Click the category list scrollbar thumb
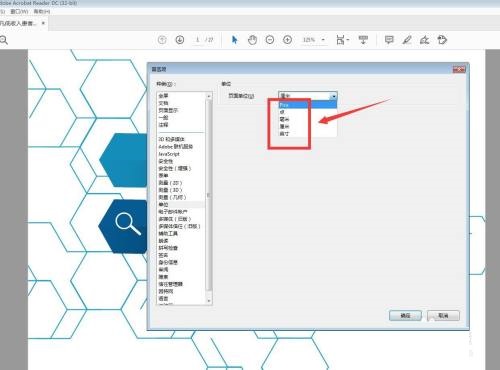Viewport: 500px width, 370px height. click(209, 195)
